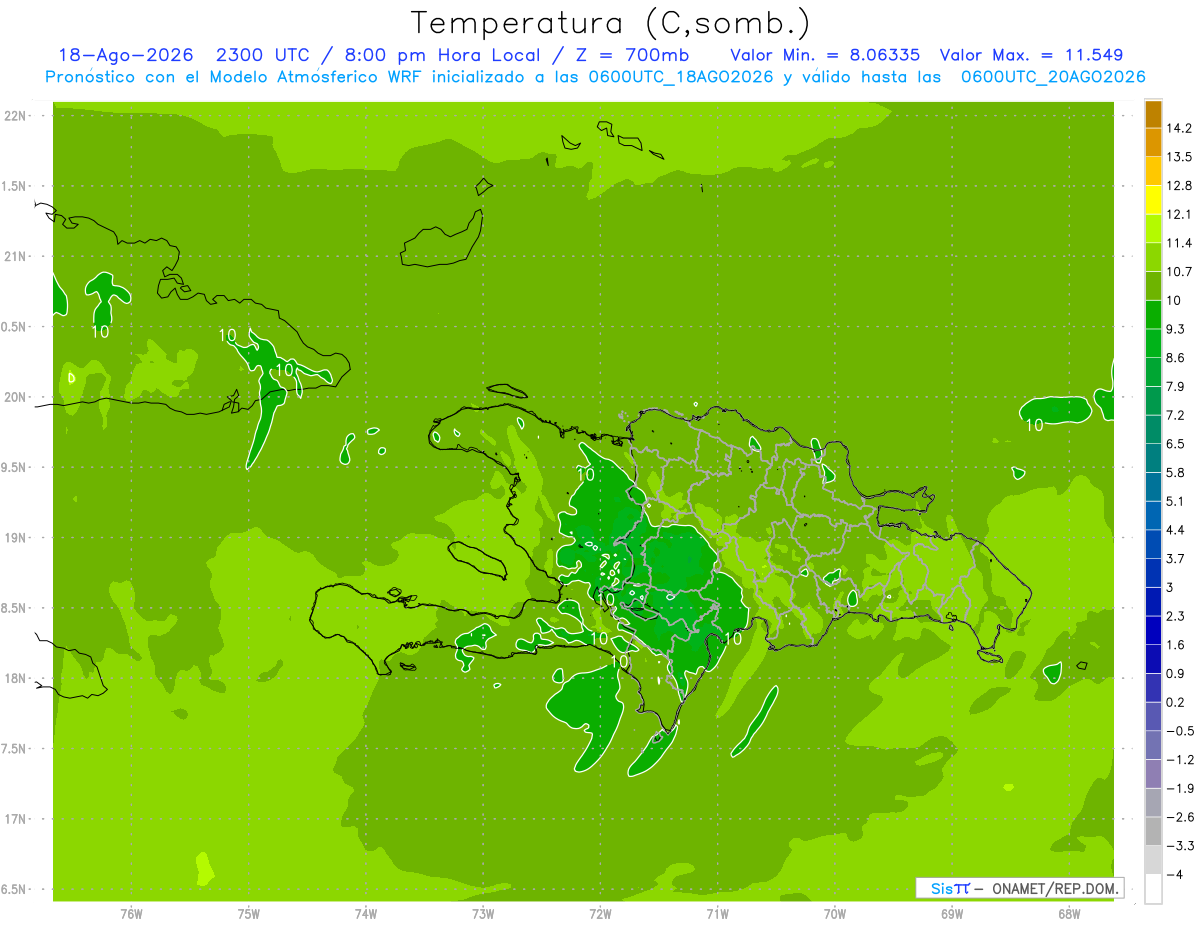Image resolution: width=1200 pixels, height=927 pixels.
Task: Click the "75W" longitude label
Action: pos(249,914)
